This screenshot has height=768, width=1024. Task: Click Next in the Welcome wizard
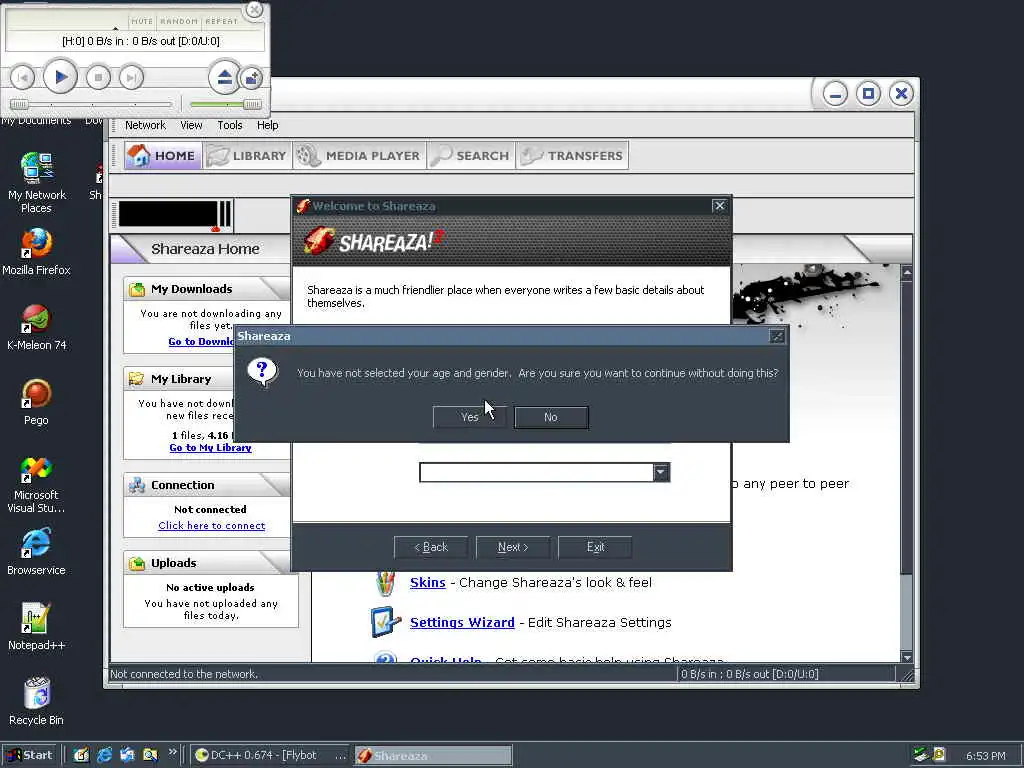513,547
